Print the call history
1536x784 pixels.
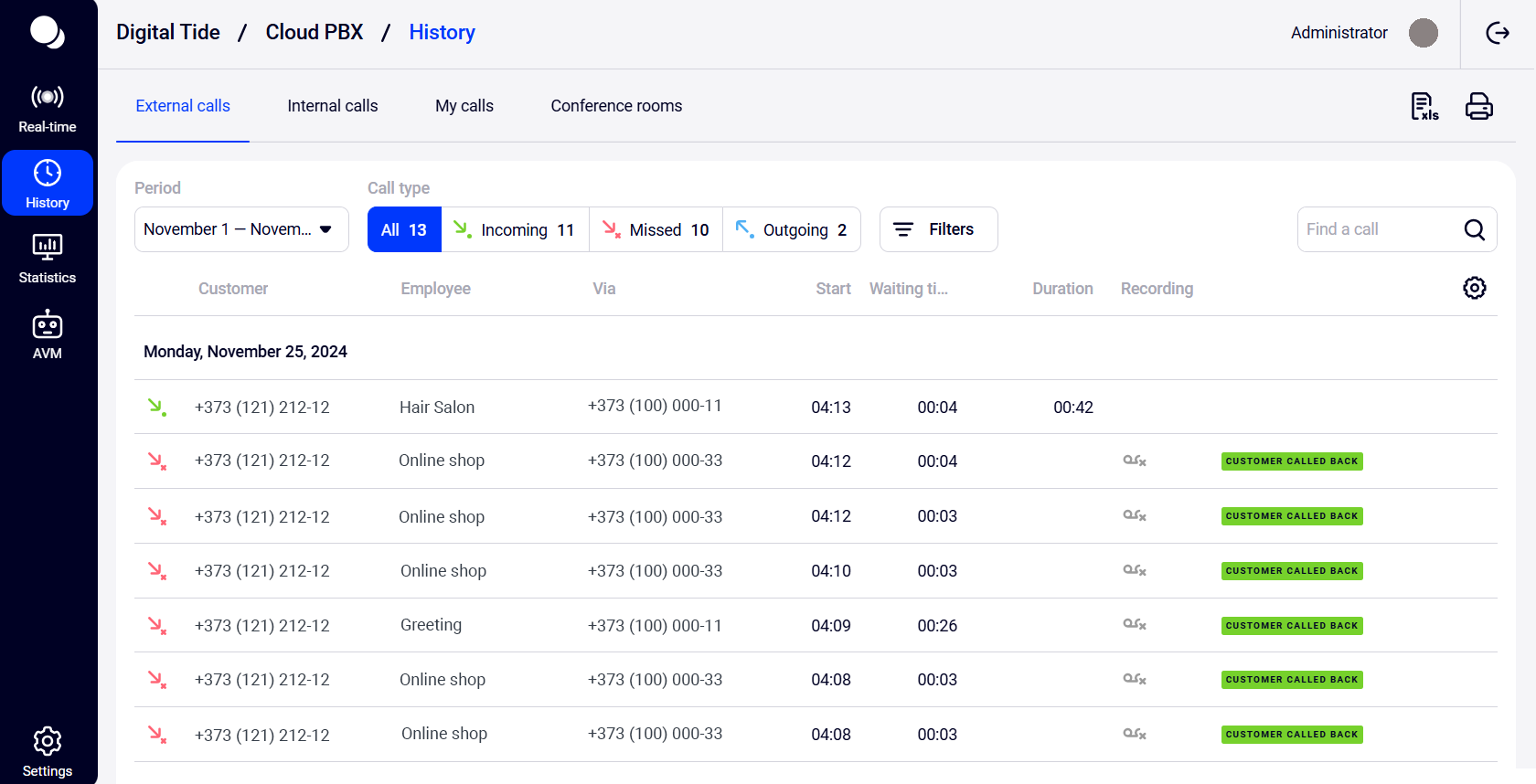pyautogui.click(x=1478, y=107)
